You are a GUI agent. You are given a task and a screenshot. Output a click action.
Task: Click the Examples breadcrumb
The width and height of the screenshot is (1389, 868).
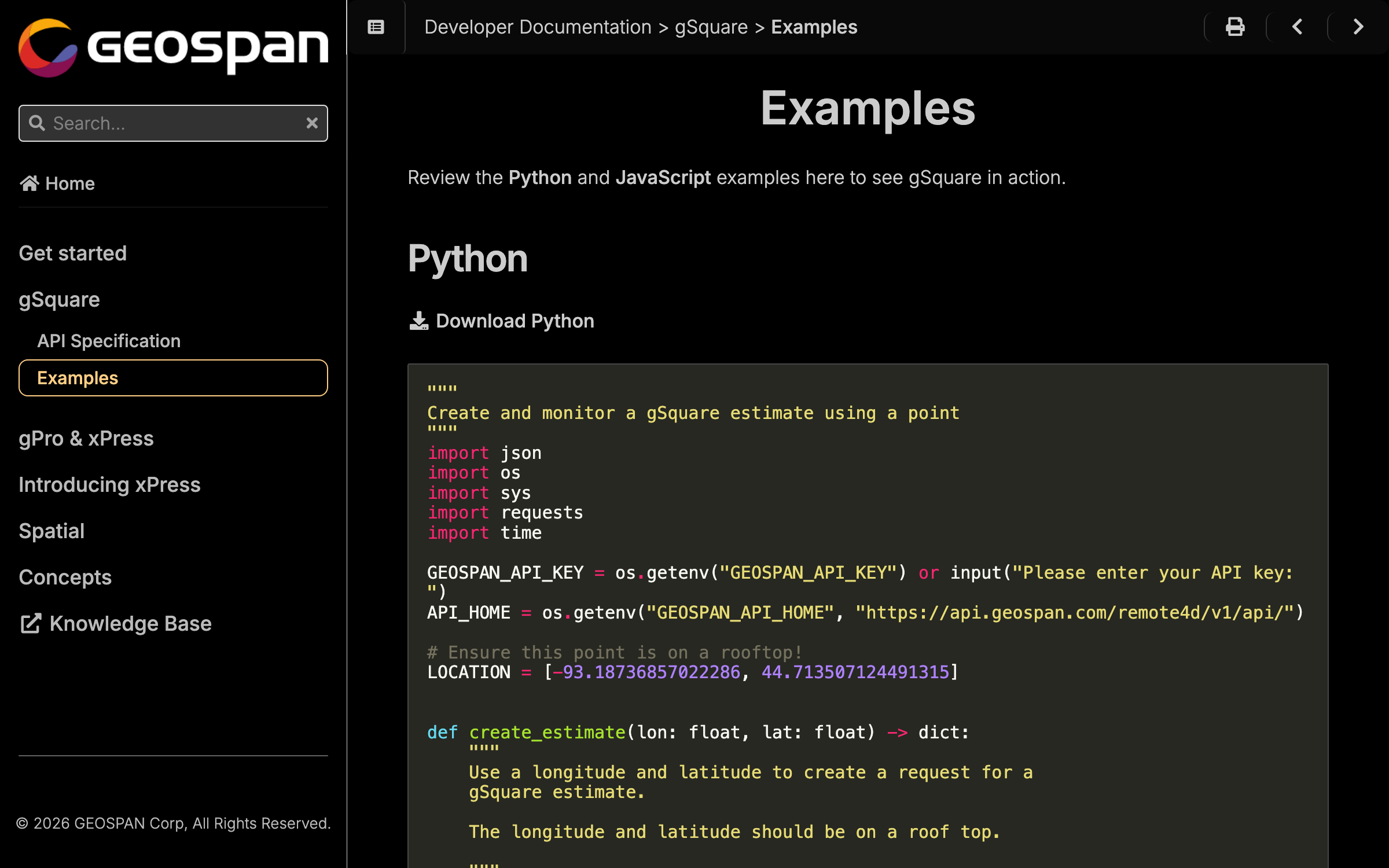[814, 27]
